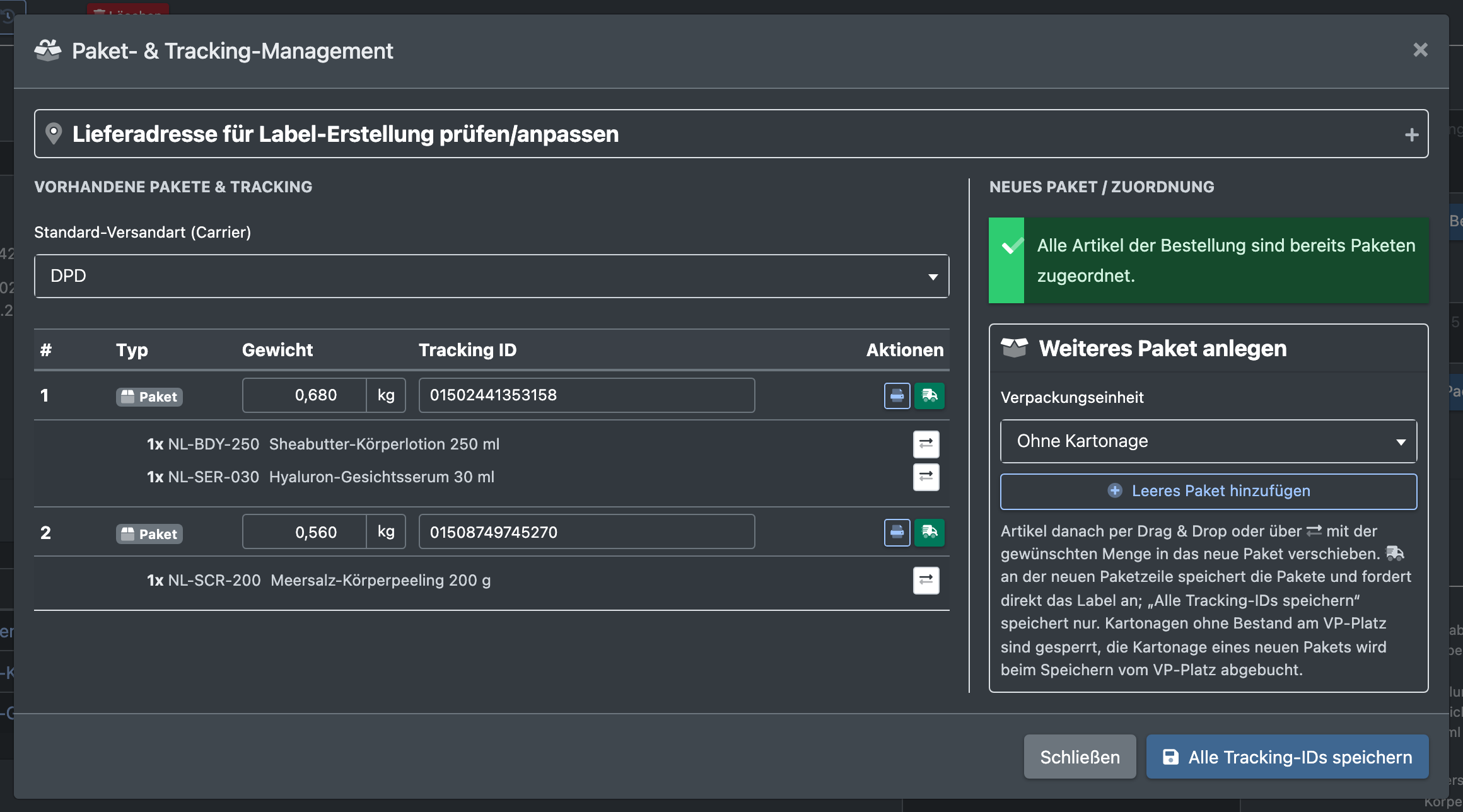Click Leeres Paket hinzufügen button
This screenshot has width=1463, height=812.
(1208, 491)
